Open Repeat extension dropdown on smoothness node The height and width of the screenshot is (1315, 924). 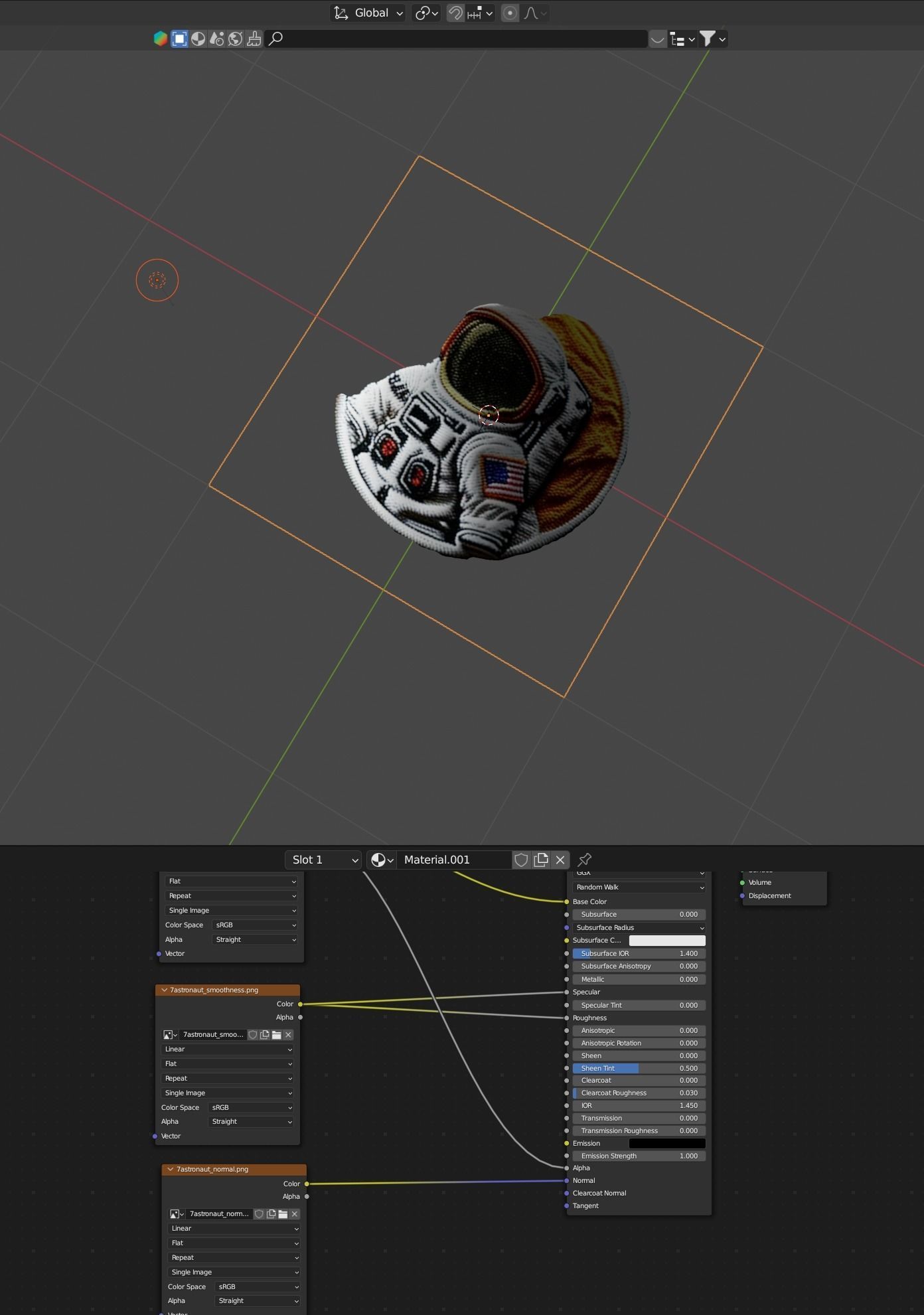pyautogui.click(x=228, y=1078)
